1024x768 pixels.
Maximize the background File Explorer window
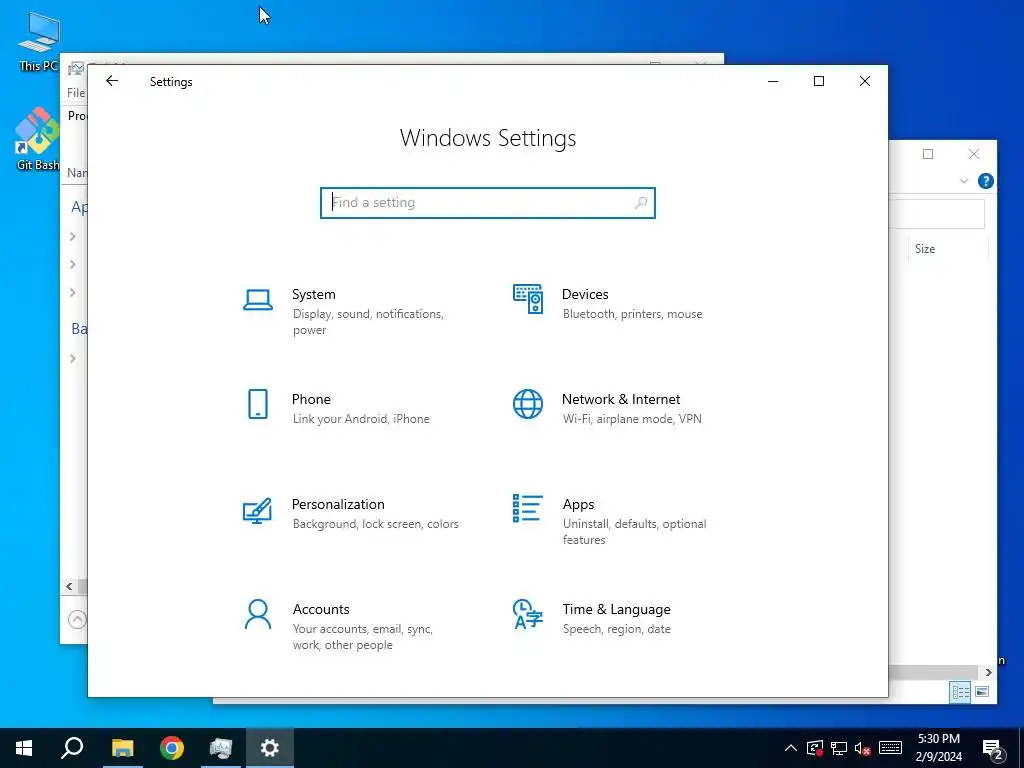pos(927,154)
